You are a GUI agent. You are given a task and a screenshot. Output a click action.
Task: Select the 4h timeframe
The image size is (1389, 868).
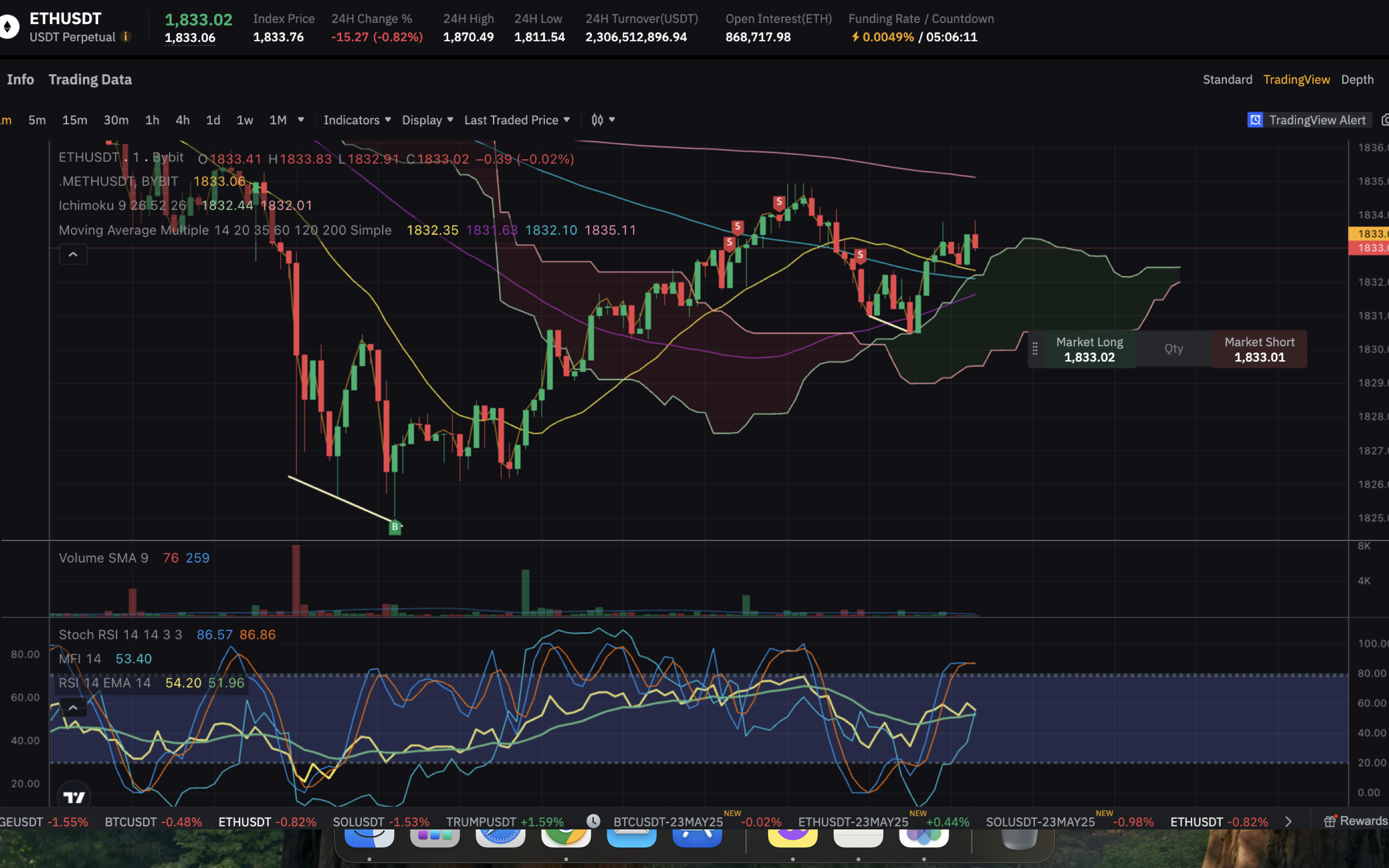tap(182, 120)
